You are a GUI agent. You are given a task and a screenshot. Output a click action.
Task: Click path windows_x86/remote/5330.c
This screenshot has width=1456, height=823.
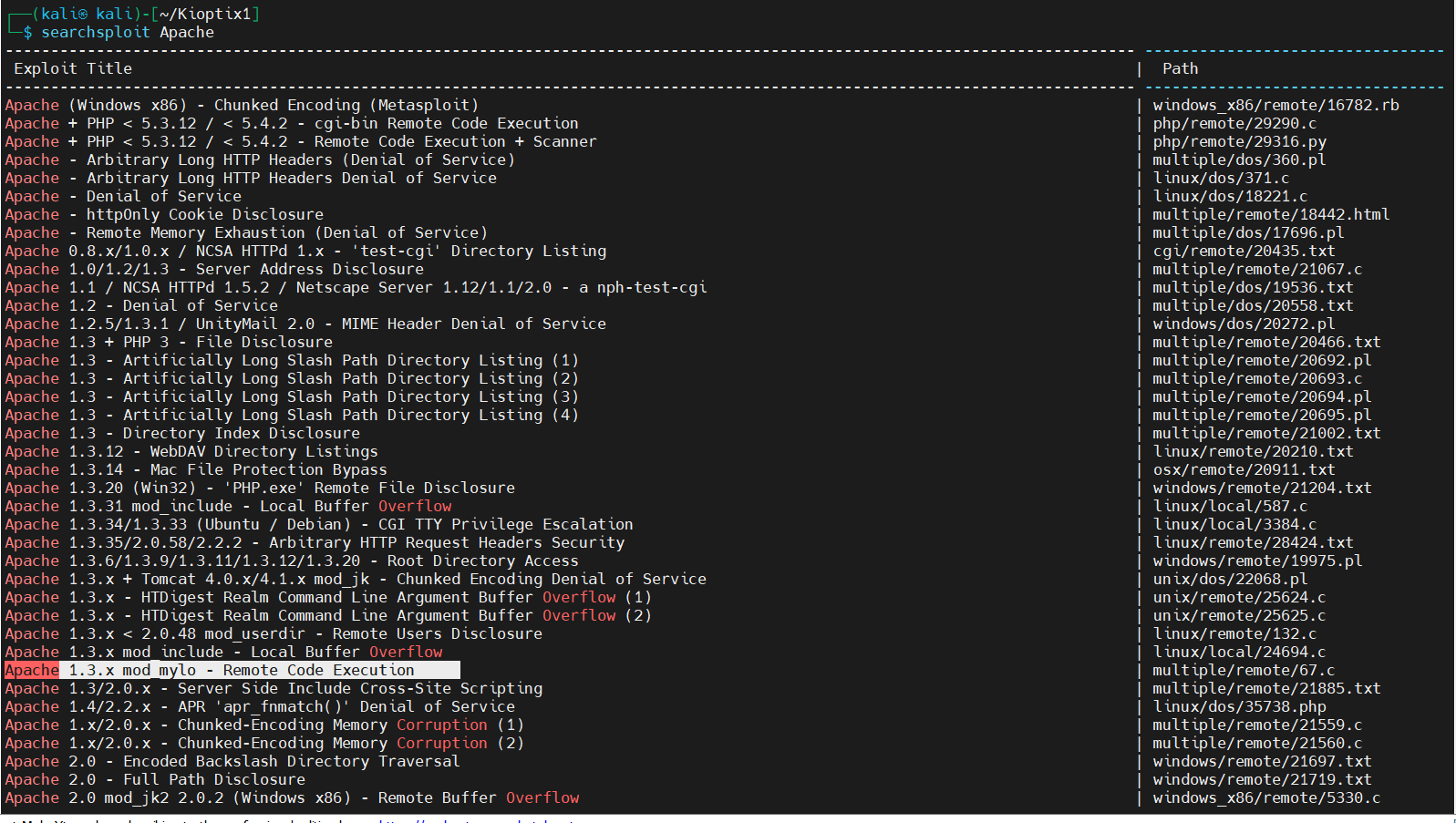coord(1266,797)
